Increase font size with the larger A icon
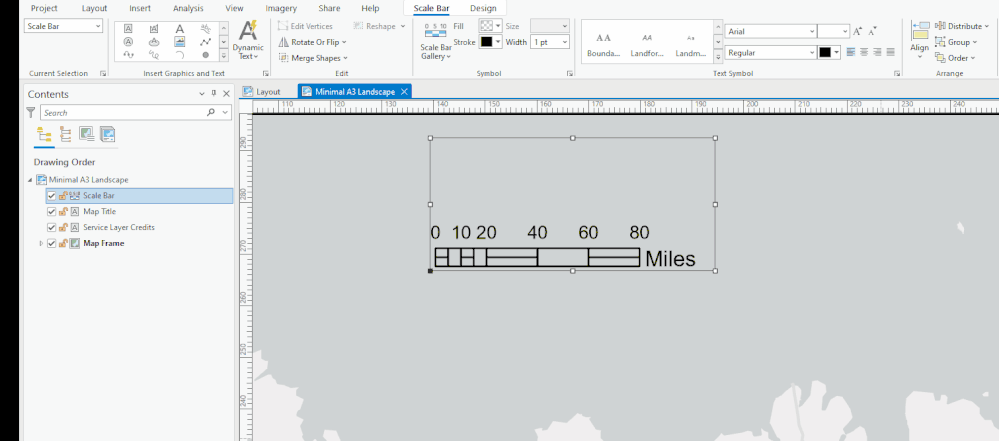 point(858,31)
